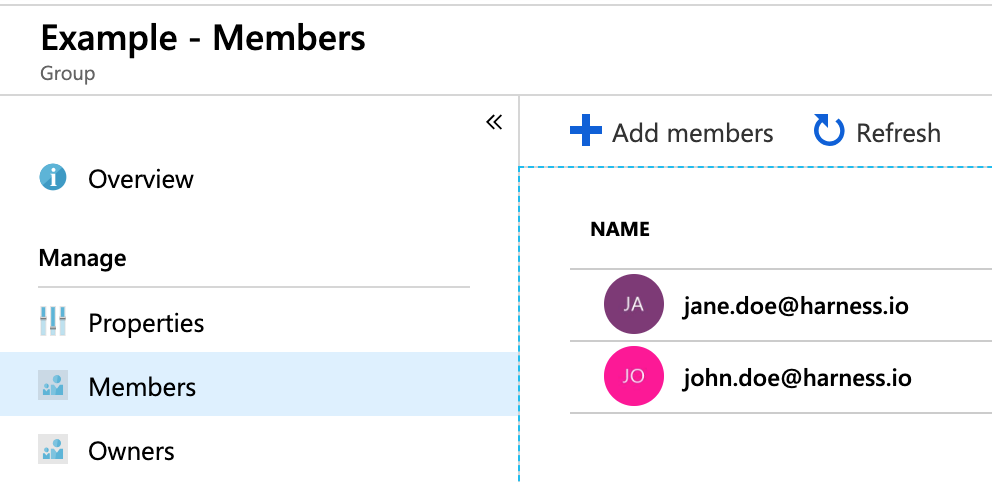Click the Refresh text label
The image size is (992, 482).
(x=898, y=133)
